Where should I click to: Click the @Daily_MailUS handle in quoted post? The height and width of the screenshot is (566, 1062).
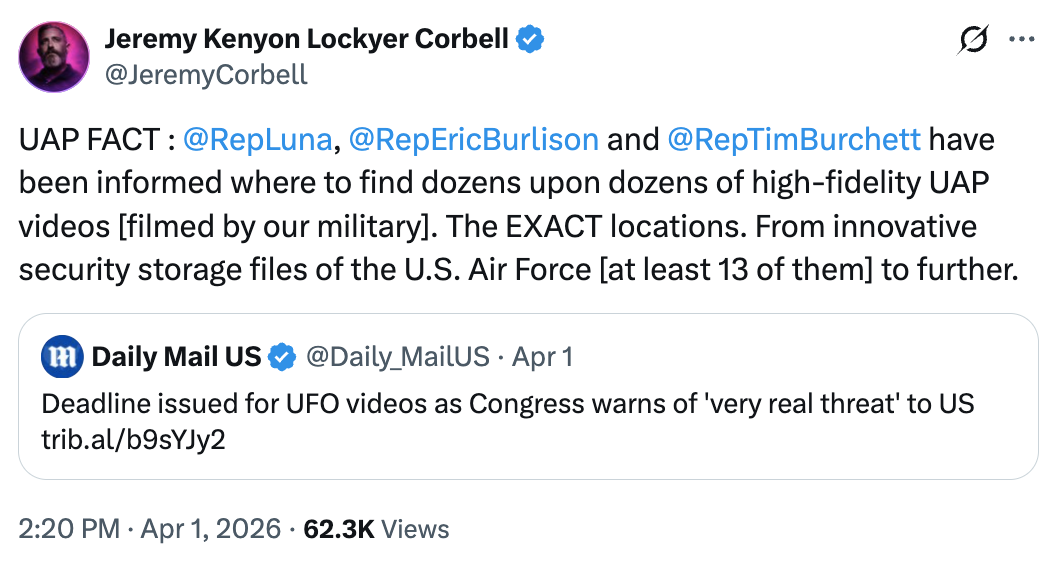tap(397, 357)
